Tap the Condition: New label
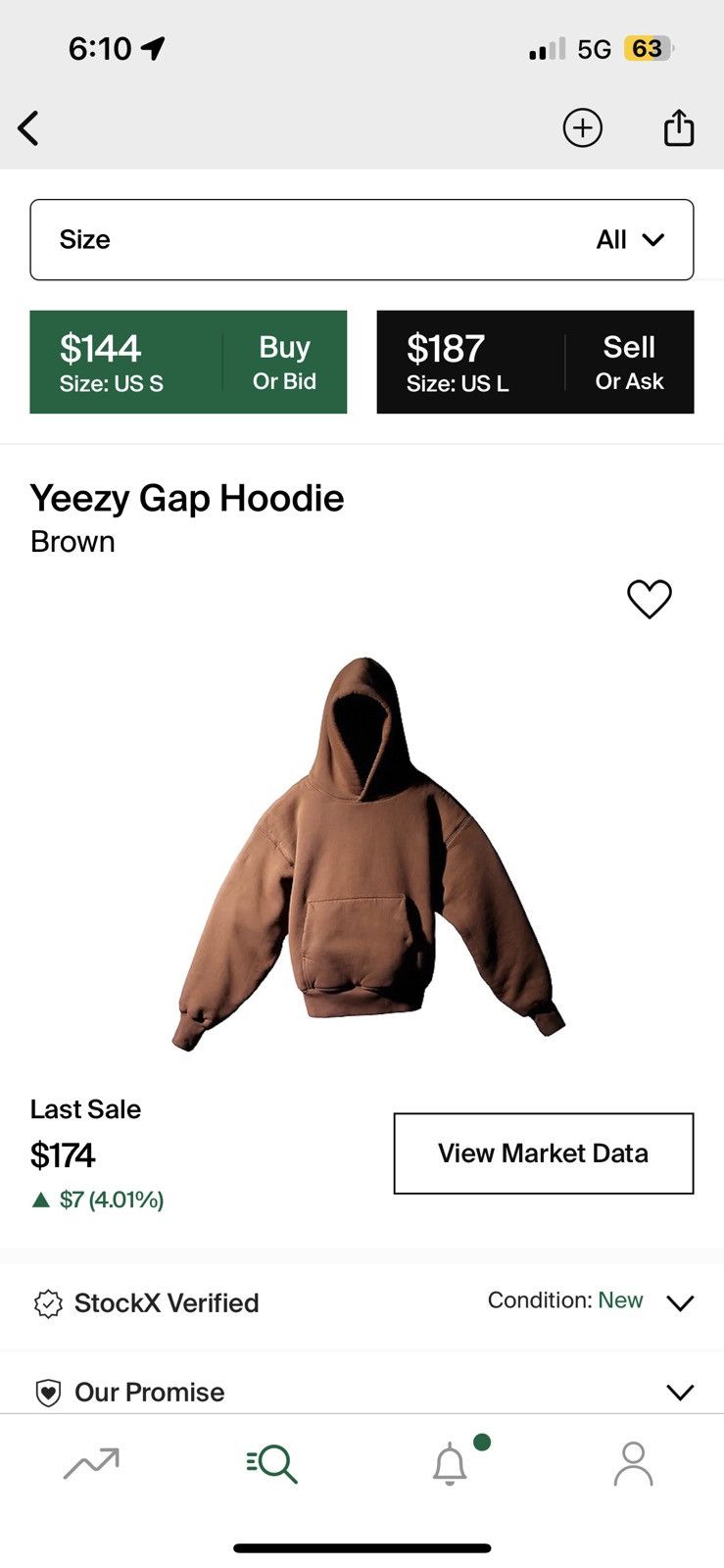The width and height of the screenshot is (724, 1568). (565, 1300)
